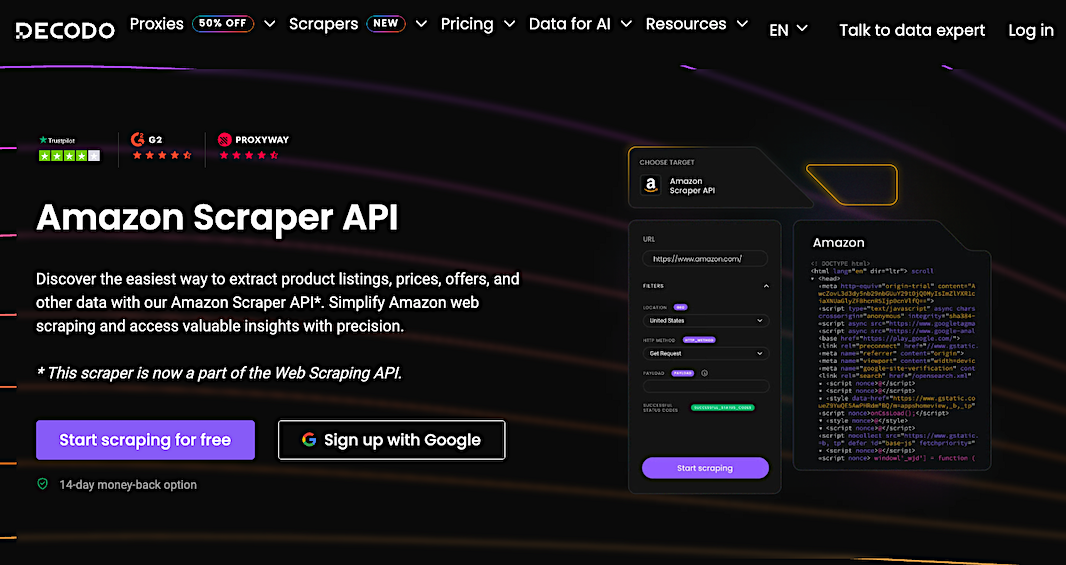Viewport: 1066px width, 565px height.
Task: Click the Amazon Scraper API heading
Action: click(217, 217)
